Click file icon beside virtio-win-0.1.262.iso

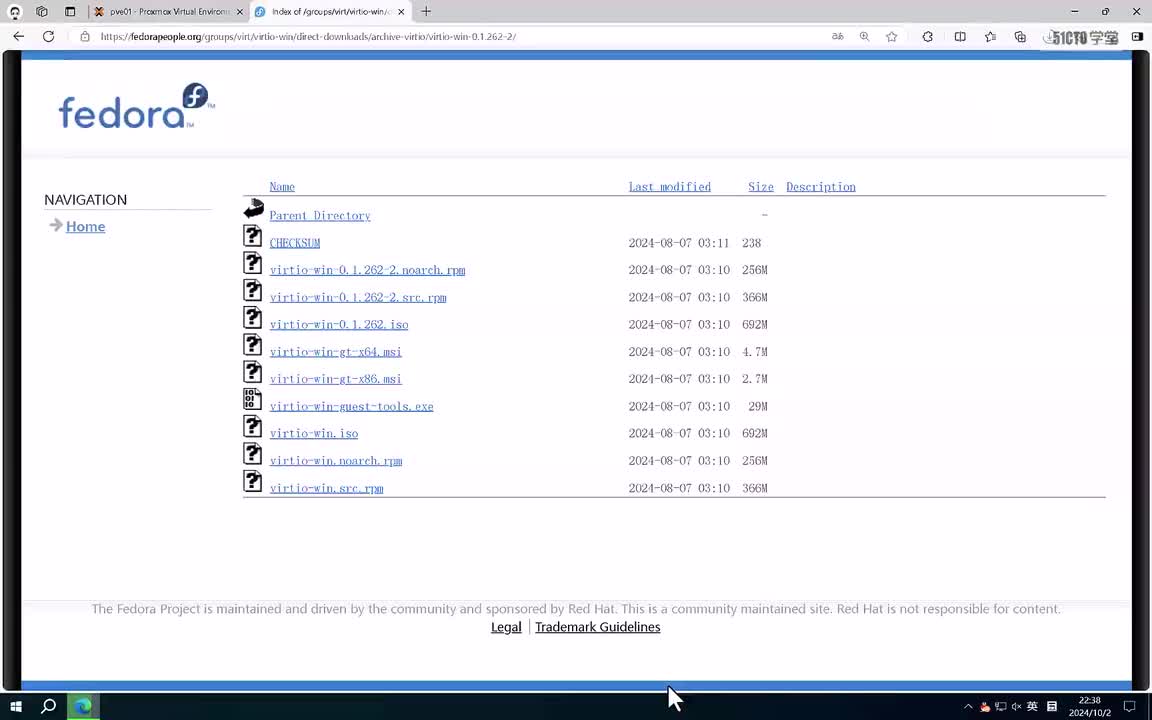253,317
